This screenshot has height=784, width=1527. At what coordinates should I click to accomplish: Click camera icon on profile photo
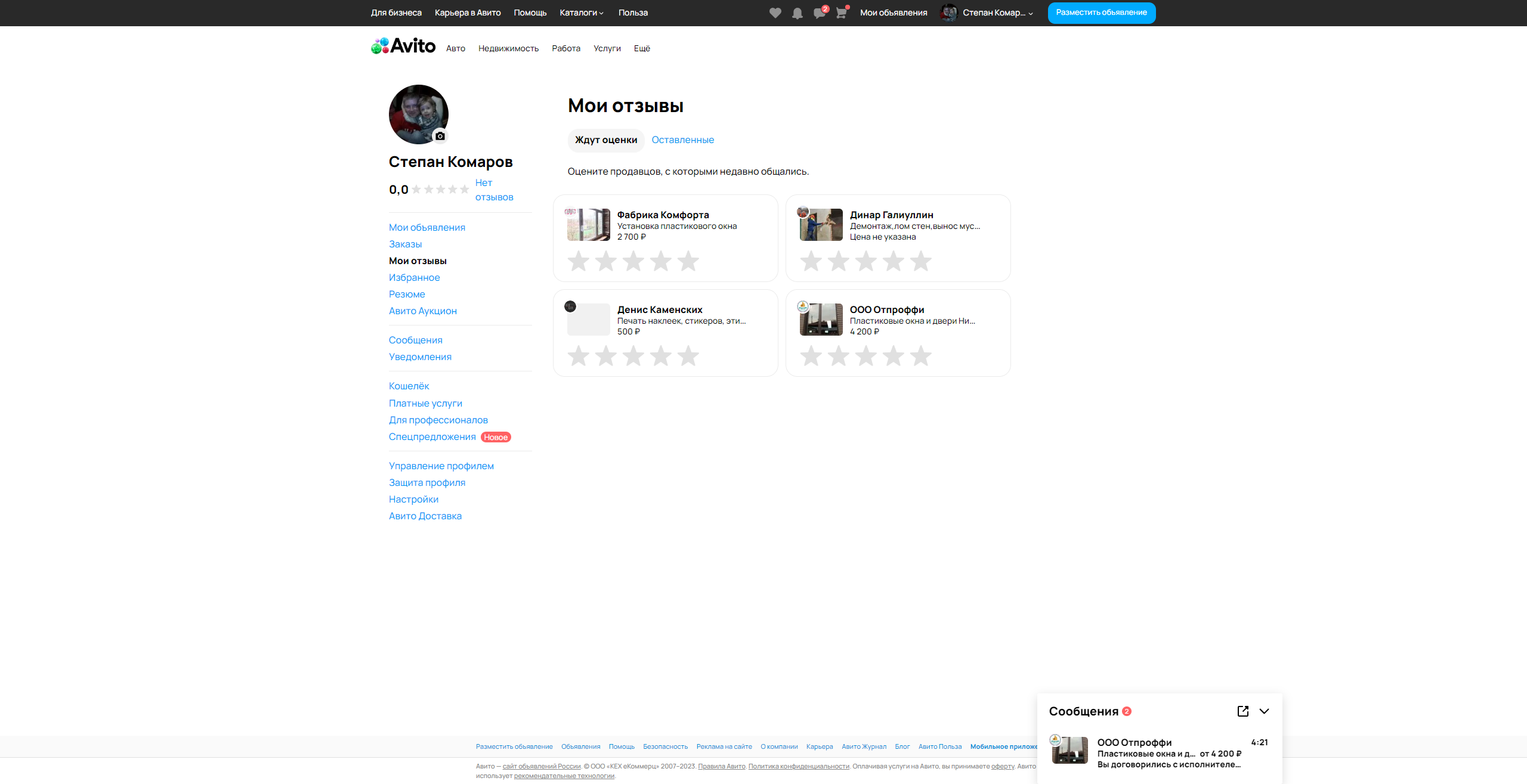(x=440, y=136)
